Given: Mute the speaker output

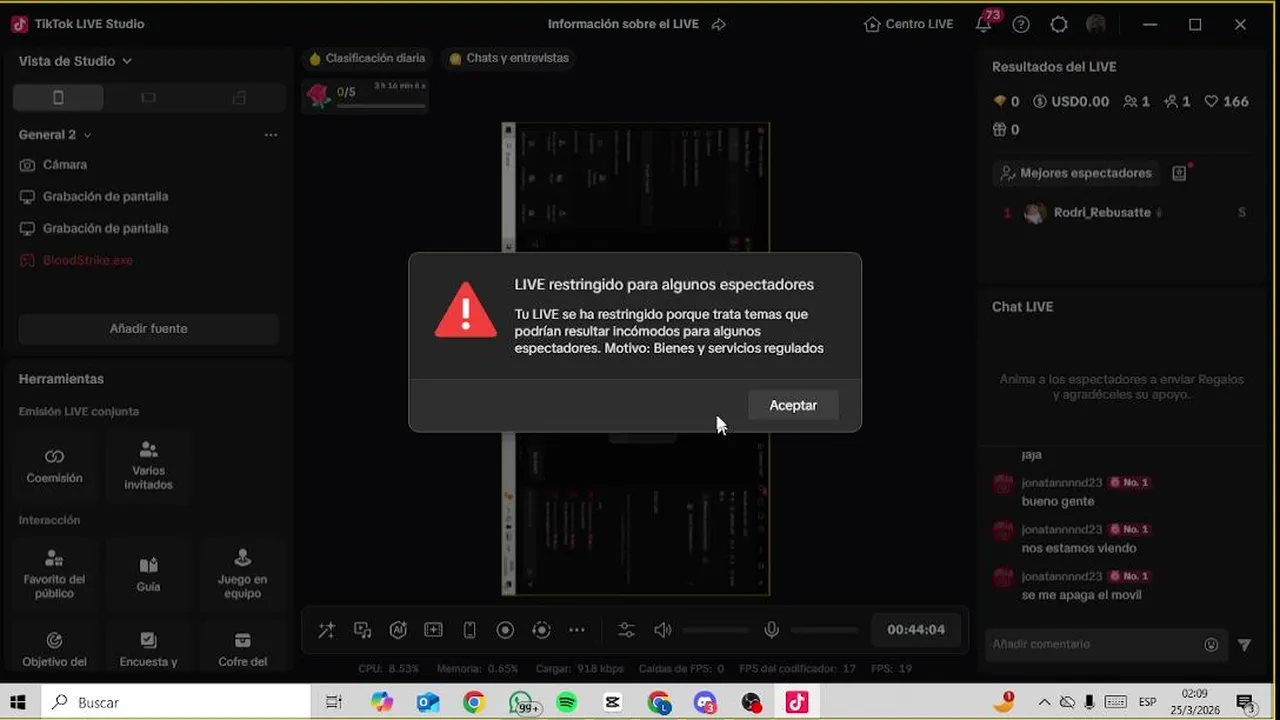Looking at the screenshot, I should pos(662,630).
